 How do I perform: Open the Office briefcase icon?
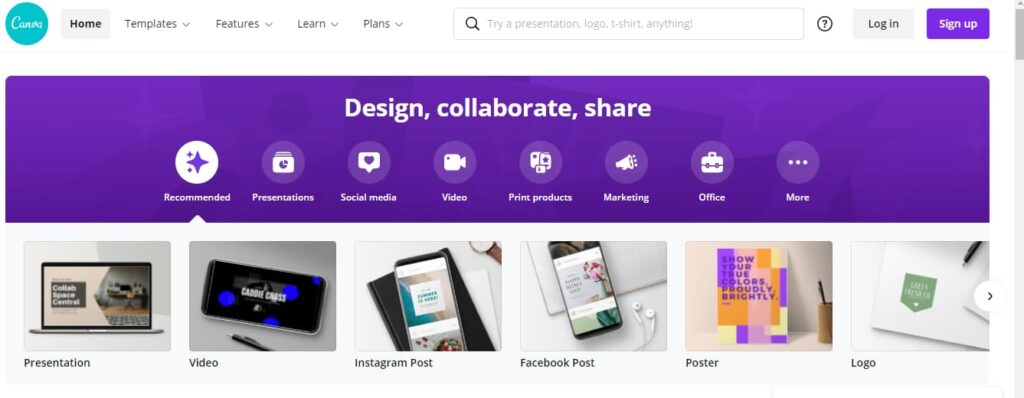pyautogui.click(x=712, y=162)
